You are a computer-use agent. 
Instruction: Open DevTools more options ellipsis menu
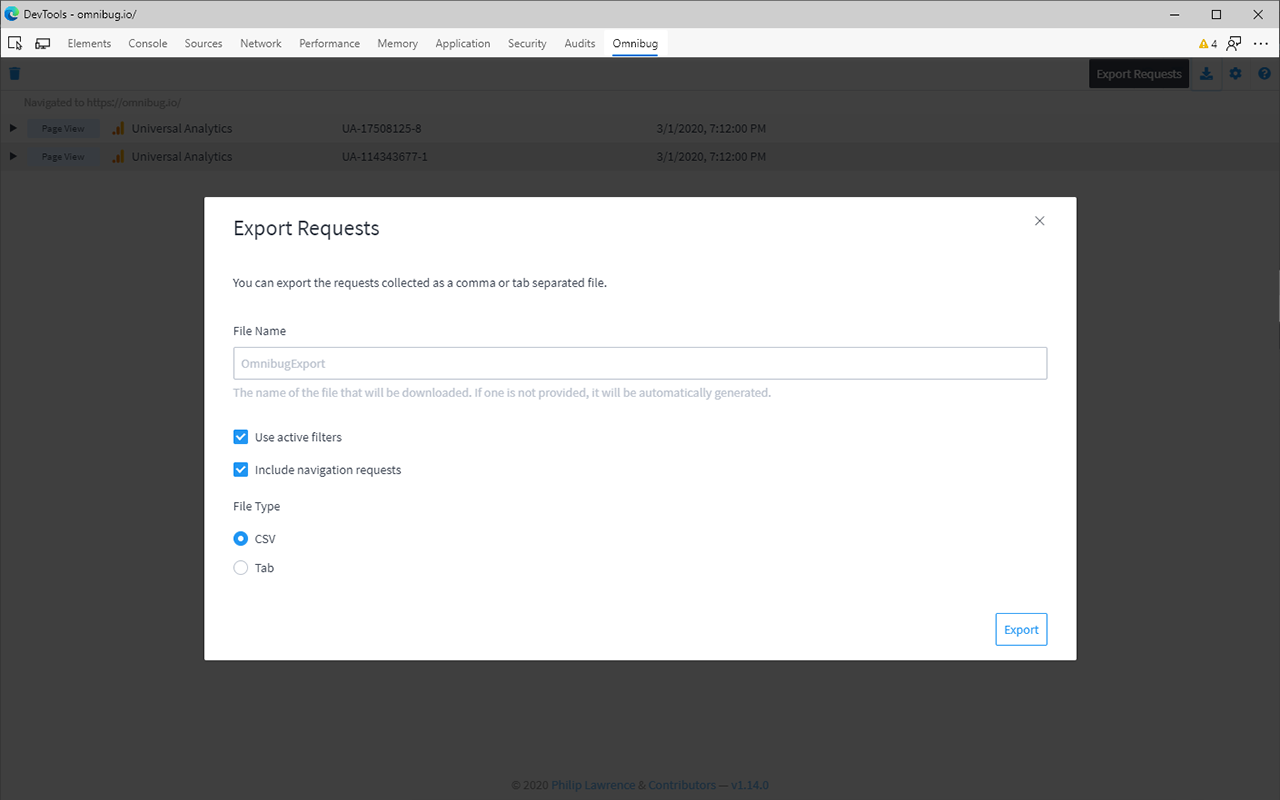pyautogui.click(x=1261, y=43)
